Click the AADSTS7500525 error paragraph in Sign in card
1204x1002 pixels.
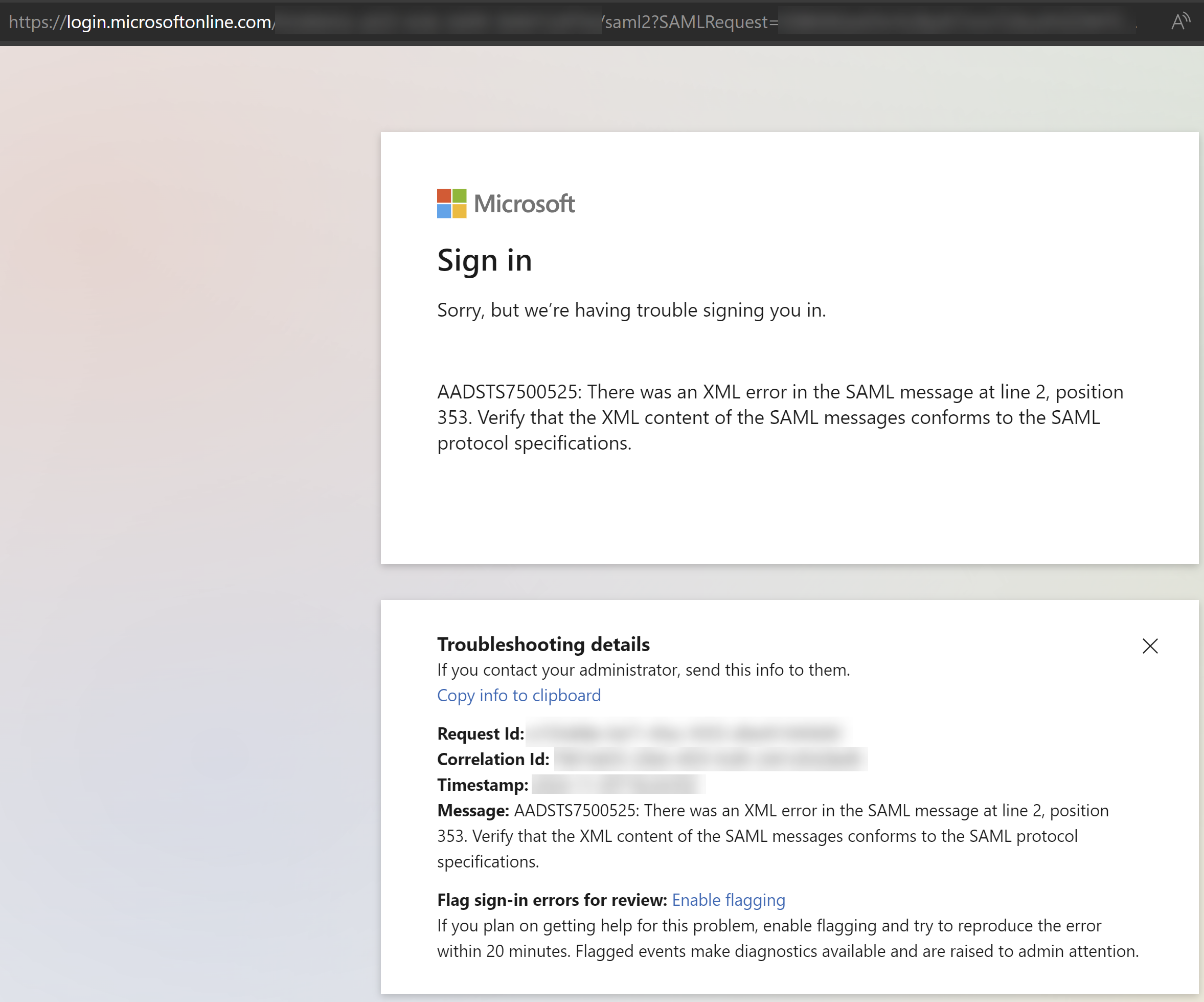pyautogui.click(x=780, y=417)
